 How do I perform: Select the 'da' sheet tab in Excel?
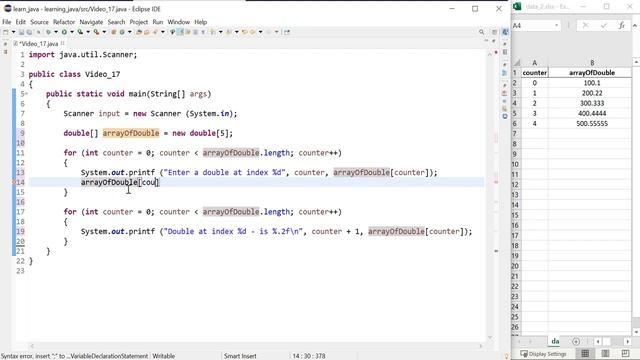coord(555,341)
